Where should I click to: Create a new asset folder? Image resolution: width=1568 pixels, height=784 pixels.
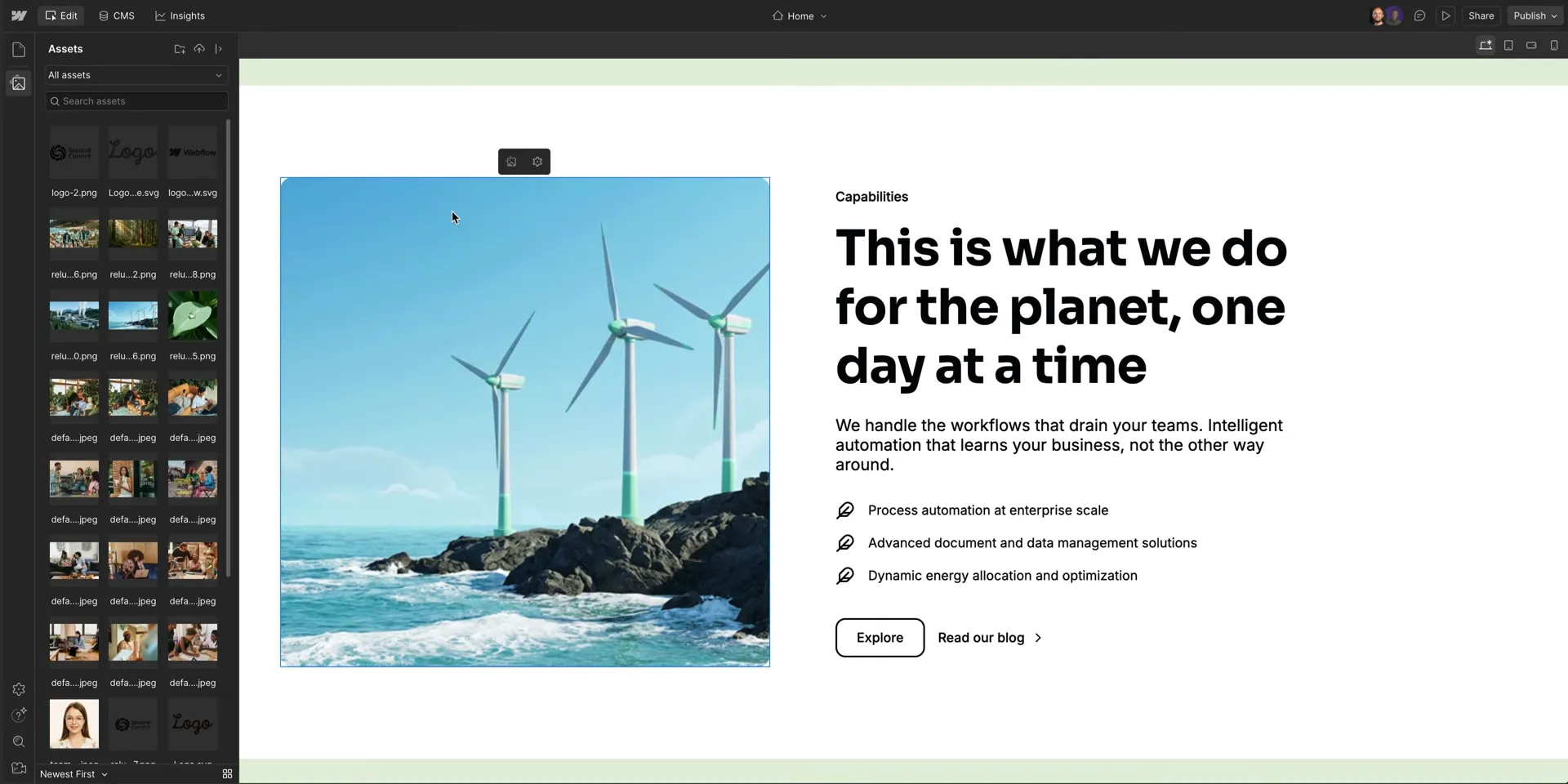pos(180,49)
